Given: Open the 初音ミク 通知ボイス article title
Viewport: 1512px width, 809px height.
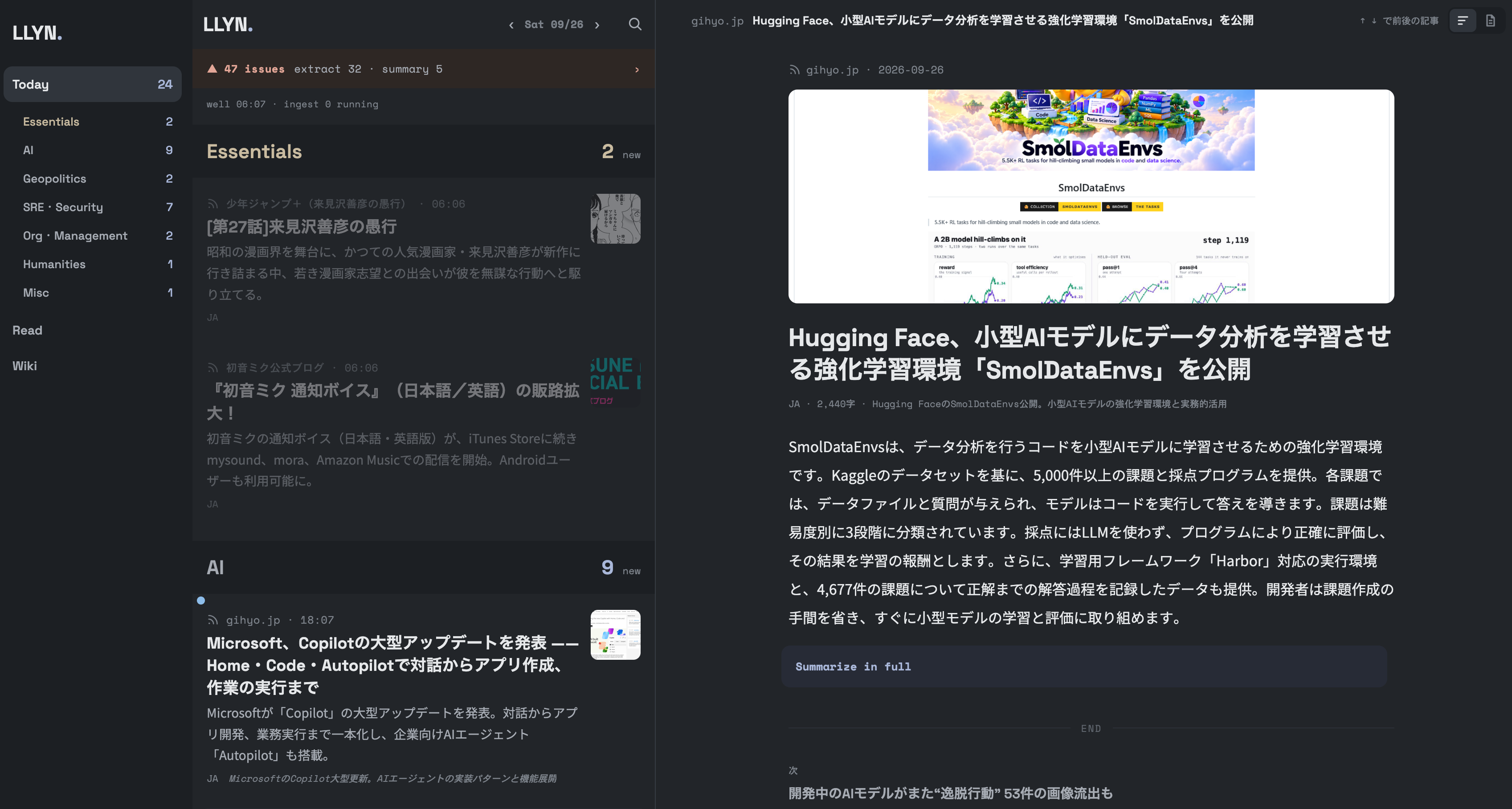Looking at the screenshot, I should point(393,401).
